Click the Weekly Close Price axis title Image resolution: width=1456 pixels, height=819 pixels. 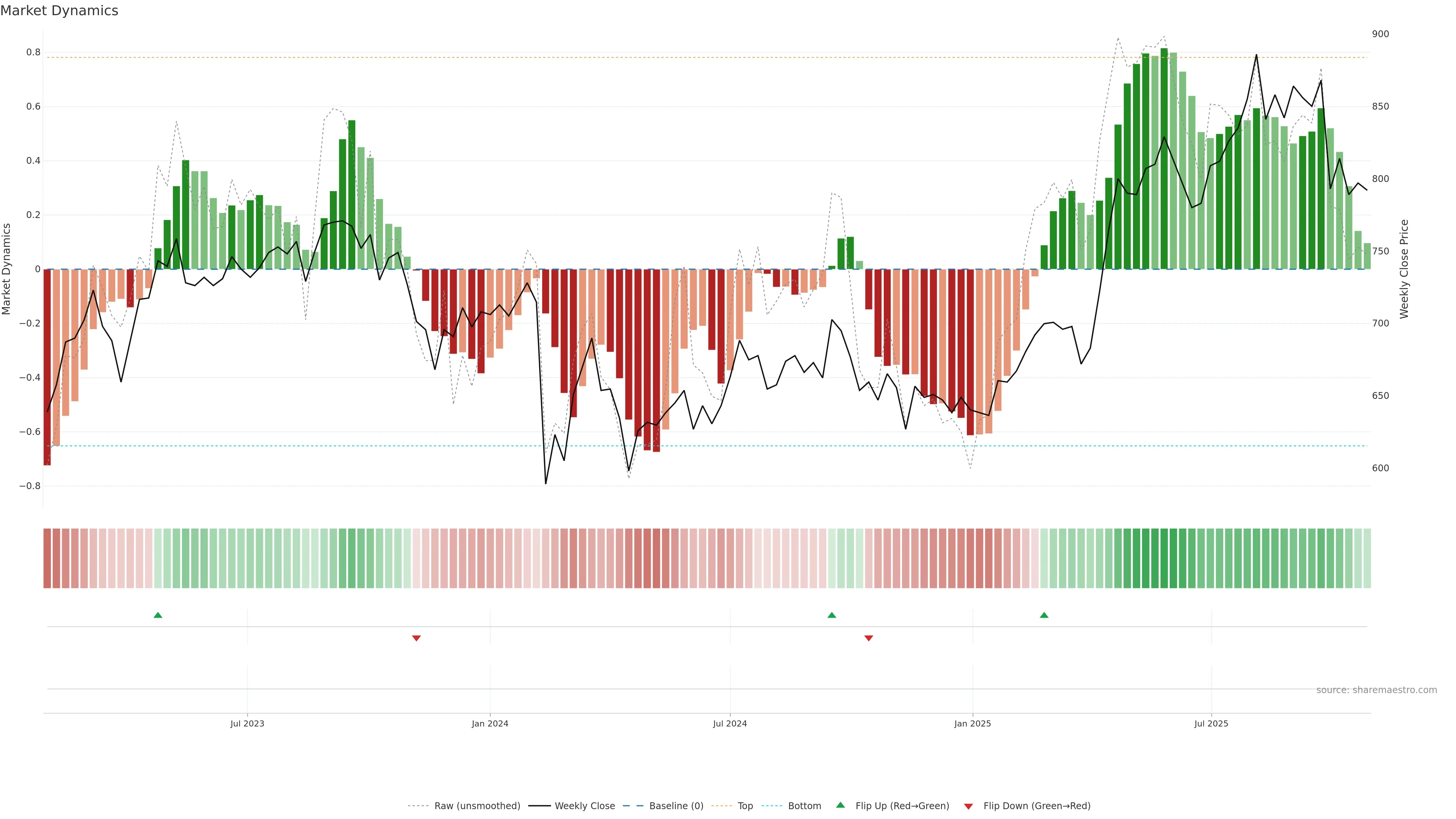coord(1404,269)
